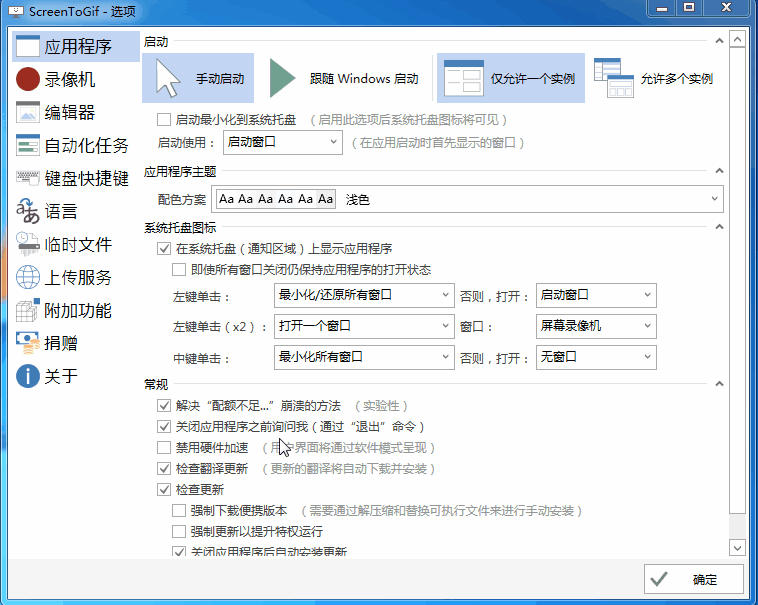Open the 左键单击（x2）action dropdown
This screenshot has height=605, width=758.
pyautogui.click(x=364, y=326)
